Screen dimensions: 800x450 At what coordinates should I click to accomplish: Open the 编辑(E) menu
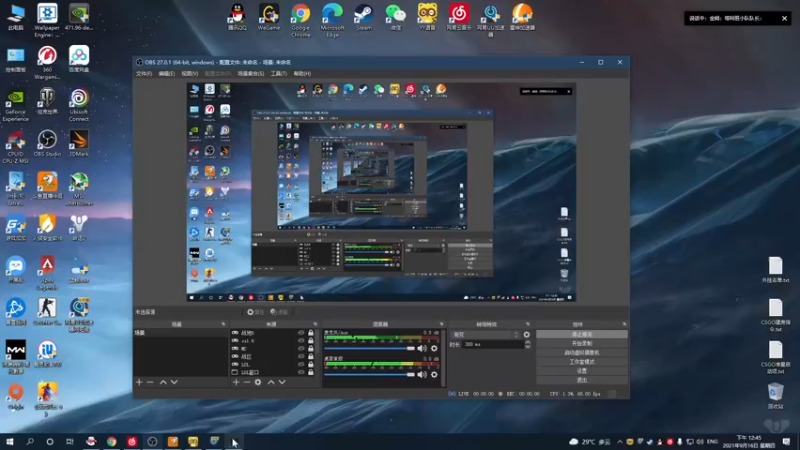[166, 73]
